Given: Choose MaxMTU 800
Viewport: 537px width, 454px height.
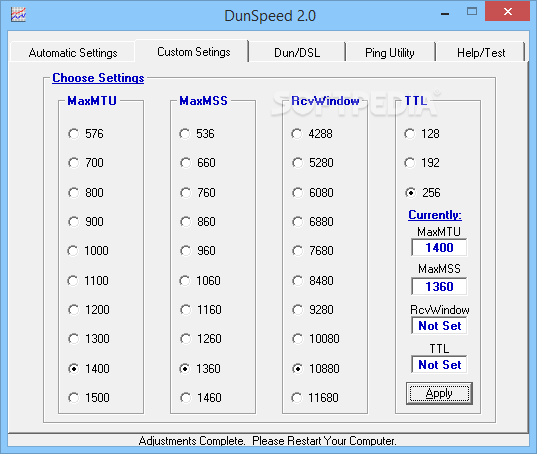Looking at the screenshot, I should tap(86, 192).
